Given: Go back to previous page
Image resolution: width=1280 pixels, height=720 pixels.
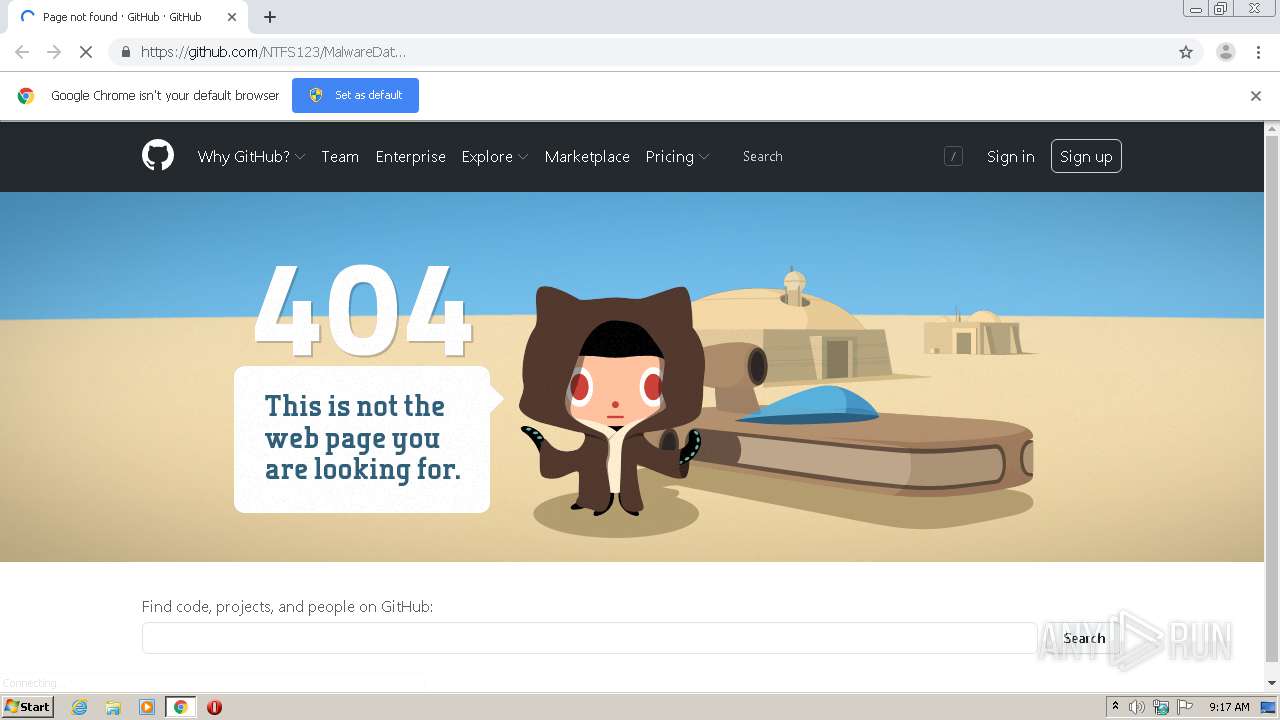Looking at the screenshot, I should [22, 52].
